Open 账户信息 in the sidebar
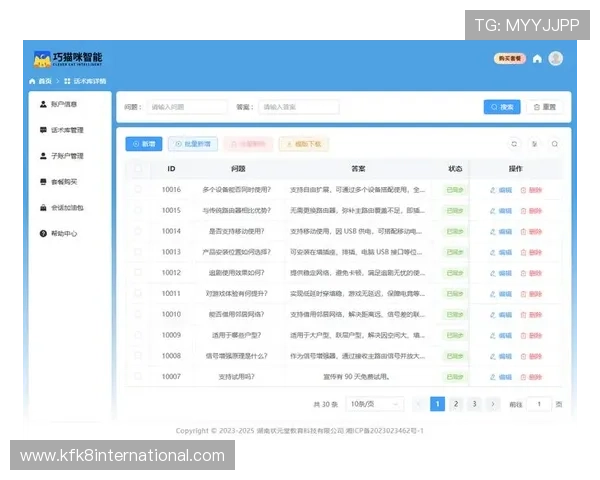This screenshot has width=600, height=480. tap(59, 104)
